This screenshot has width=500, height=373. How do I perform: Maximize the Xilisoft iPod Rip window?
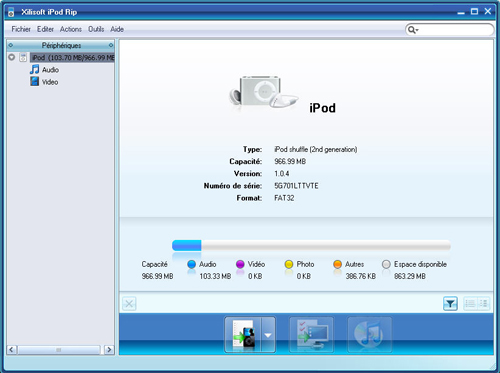[x=474, y=12]
